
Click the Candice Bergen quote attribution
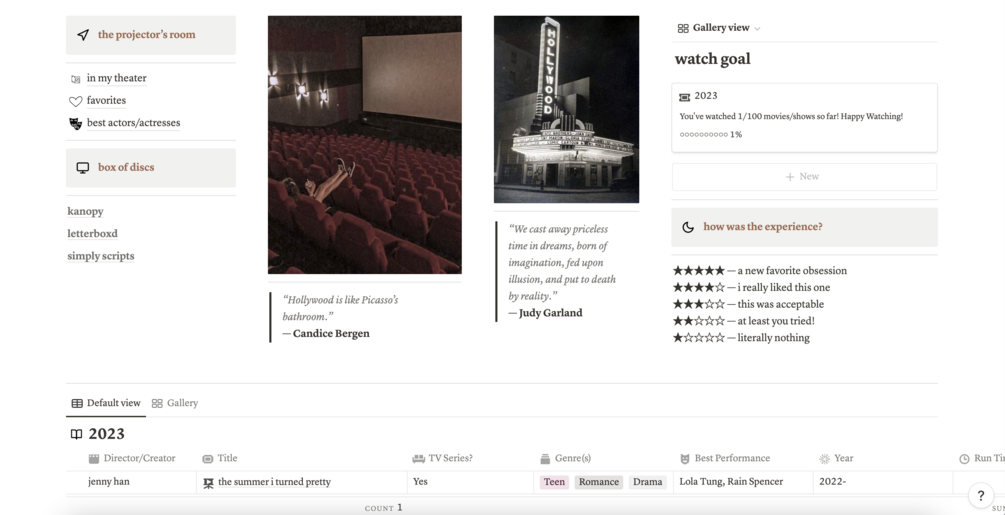tap(326, 334)
